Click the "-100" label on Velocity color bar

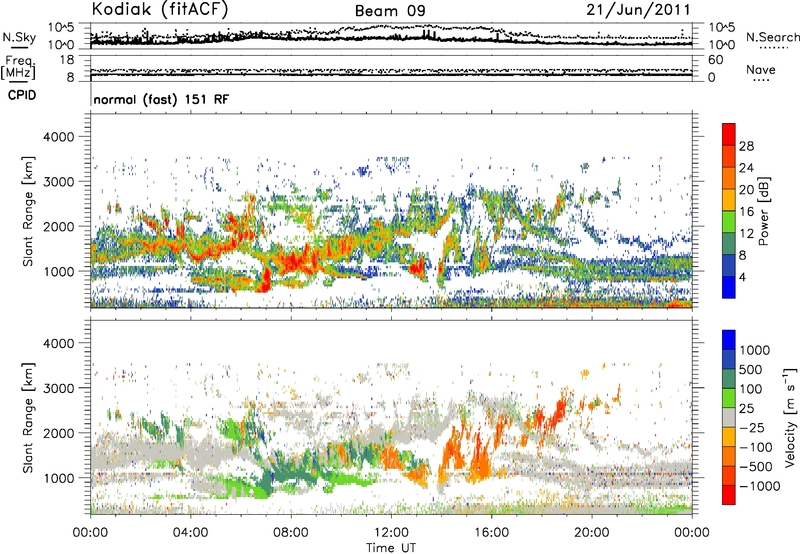click(x=757, y=447)
